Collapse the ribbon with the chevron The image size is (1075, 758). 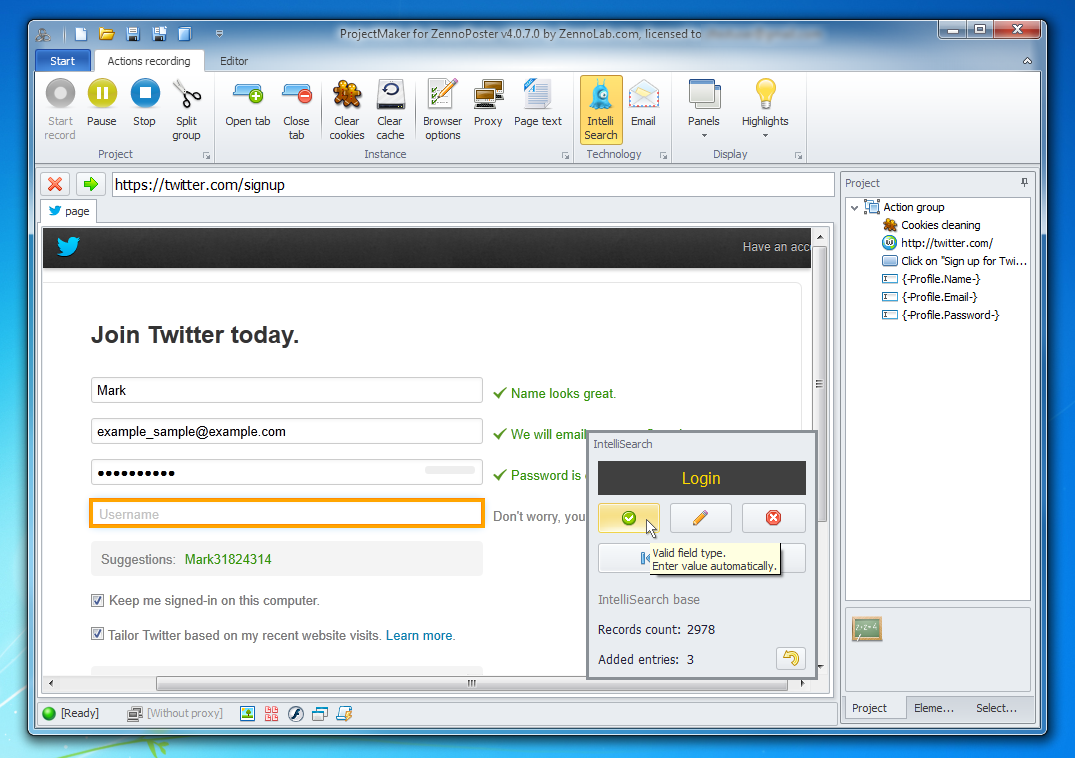1027,61
